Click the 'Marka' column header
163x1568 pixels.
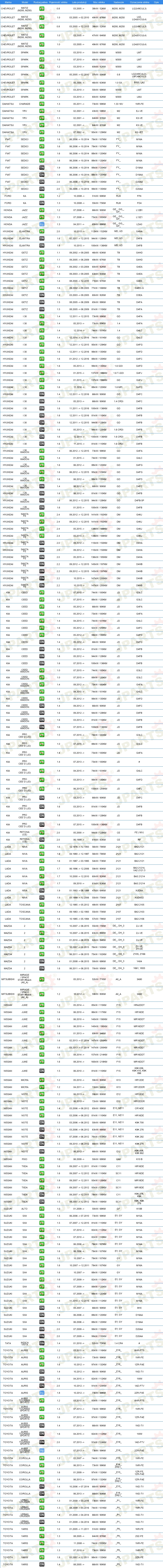pyautogui.click(x=8, y=2)
